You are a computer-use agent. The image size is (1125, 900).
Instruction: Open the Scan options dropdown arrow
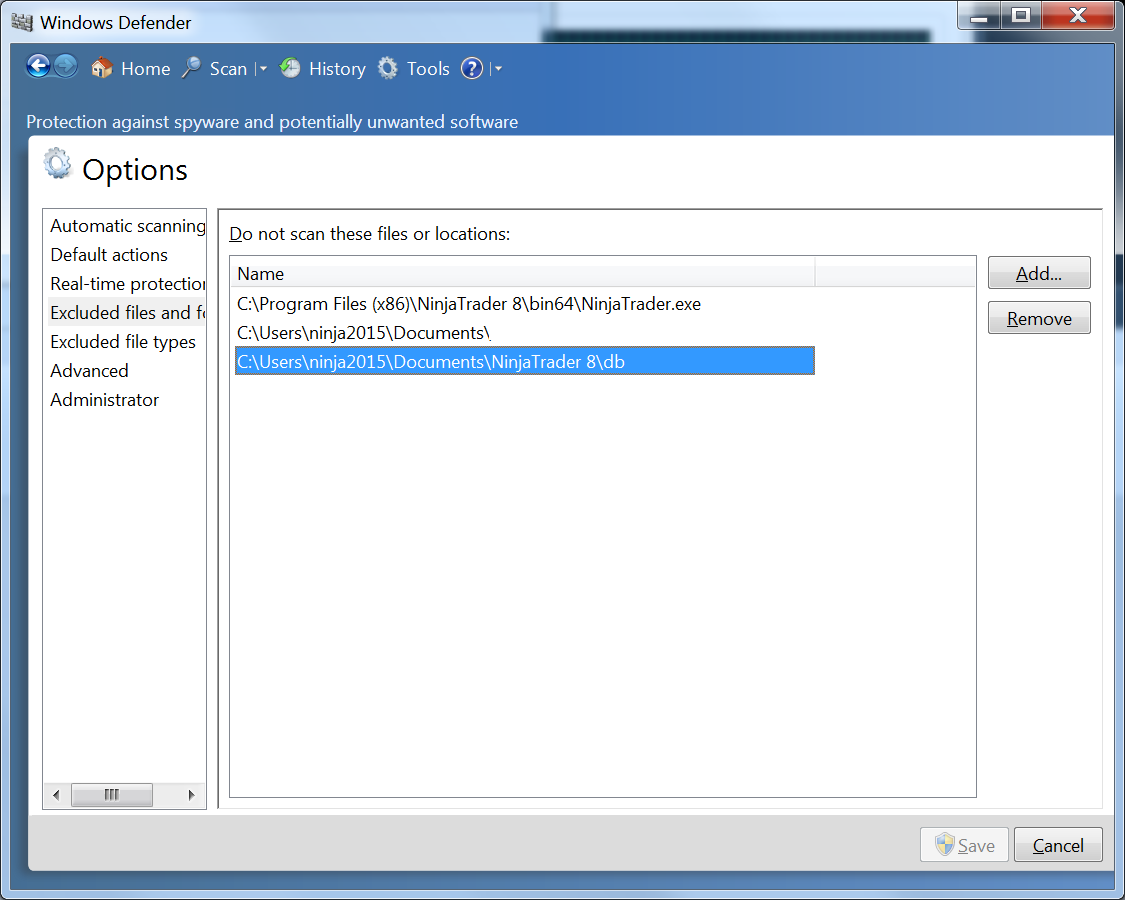point(263,69)
